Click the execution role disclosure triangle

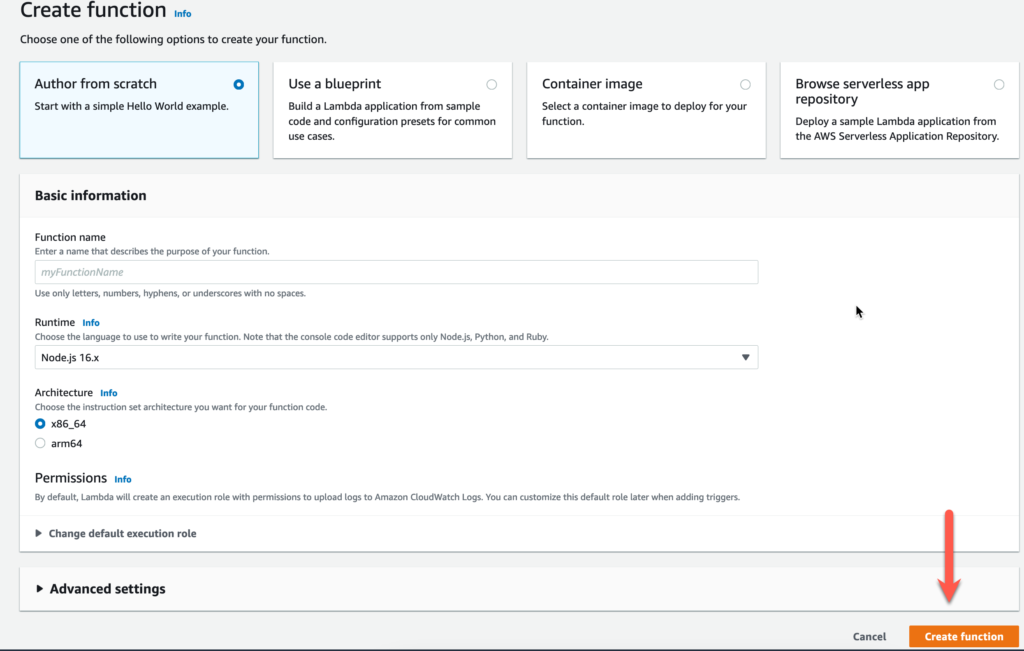click(x=39, y=534)
